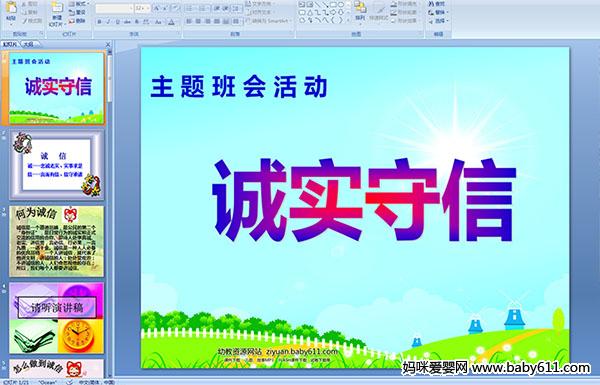Toggle bold text formatting
The height and width of the screenshot is (385, 600).
[99, 22]
